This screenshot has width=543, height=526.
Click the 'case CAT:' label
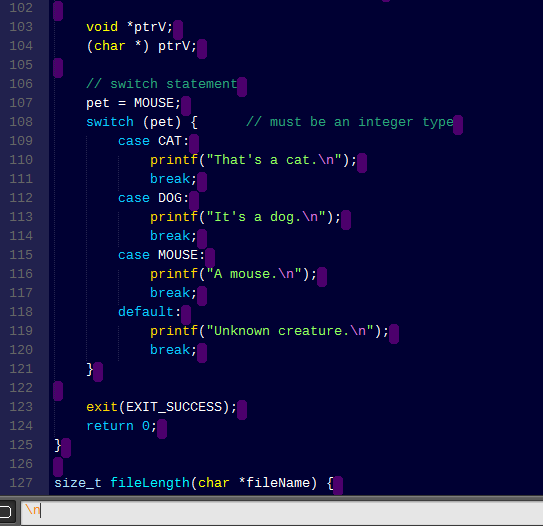click(x=153, y=141)
